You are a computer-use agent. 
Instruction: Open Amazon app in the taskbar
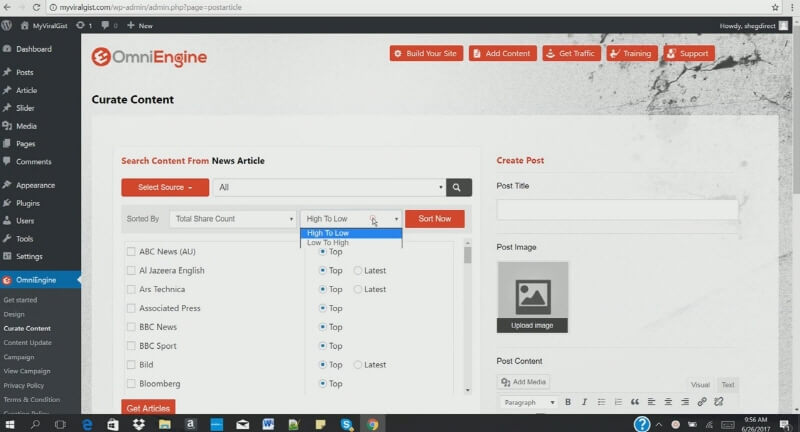(190, 424)
